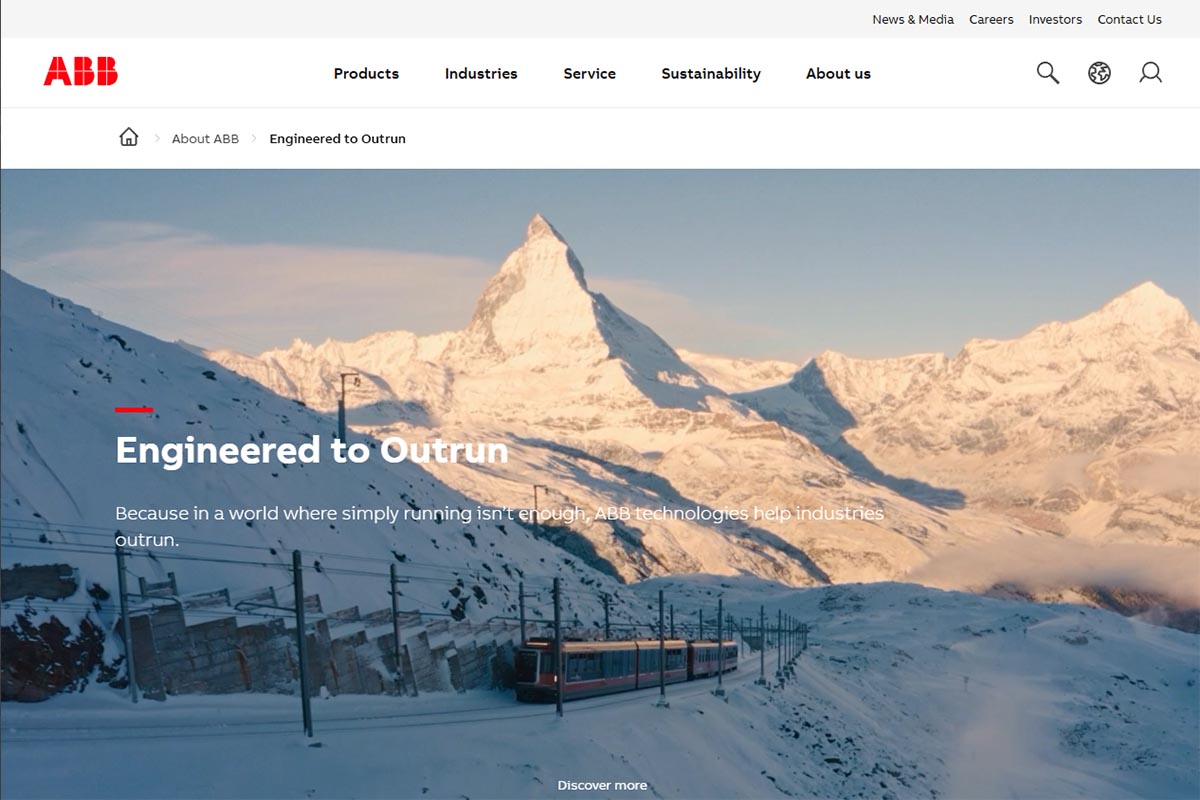This screenshot has height=800, width=1200.
Task: Expand the Sustainability navigation menu
Action: 711,74
